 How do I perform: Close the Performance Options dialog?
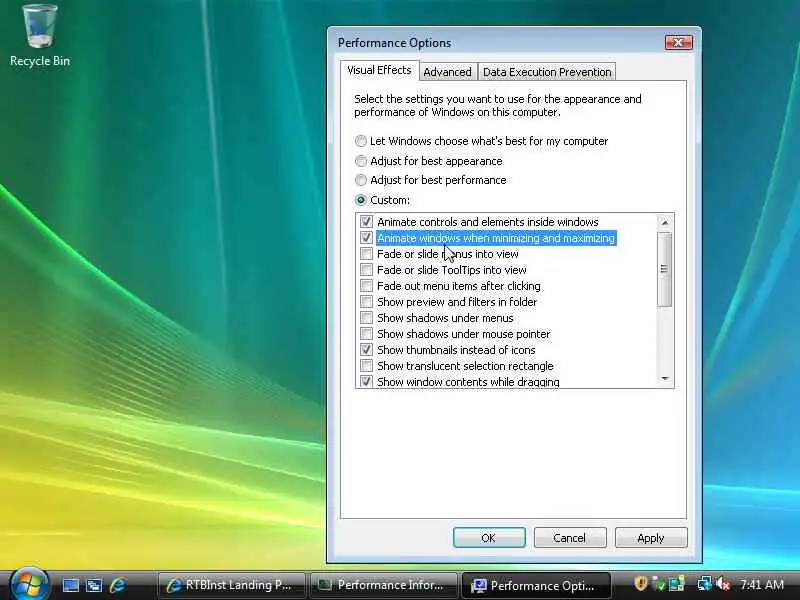click(679, 42)
